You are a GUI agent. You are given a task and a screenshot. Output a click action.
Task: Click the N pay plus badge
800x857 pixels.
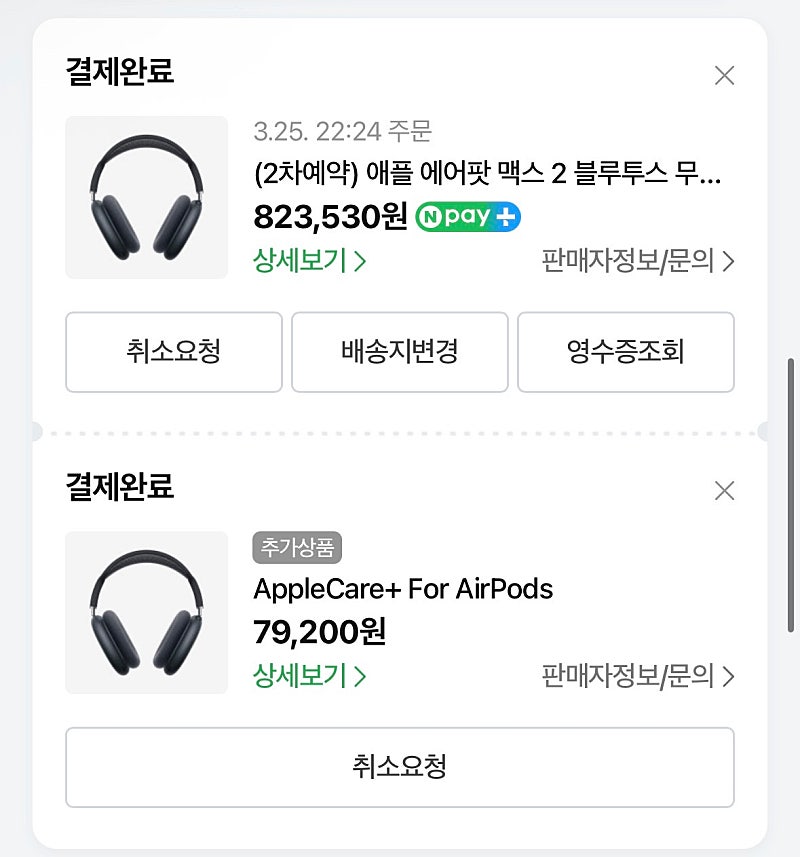468,216
